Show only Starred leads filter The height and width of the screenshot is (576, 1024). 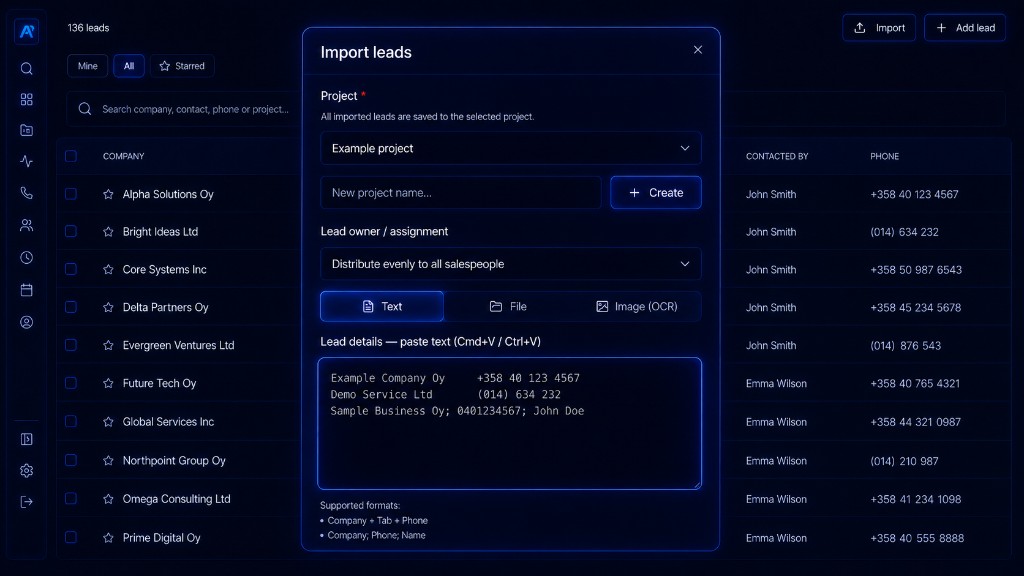[182, 66]
